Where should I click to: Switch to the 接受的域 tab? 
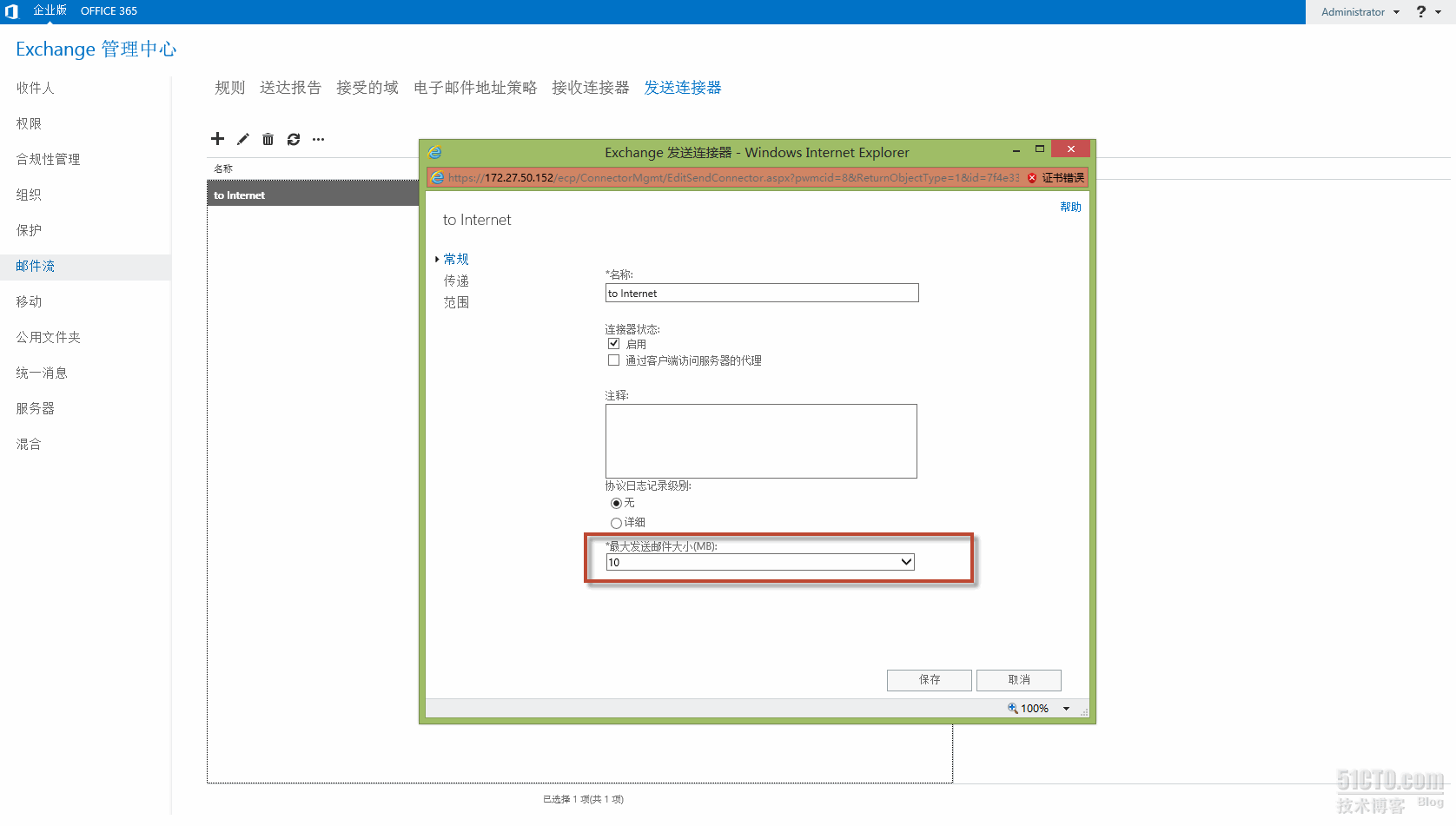[x=367, y=88]
